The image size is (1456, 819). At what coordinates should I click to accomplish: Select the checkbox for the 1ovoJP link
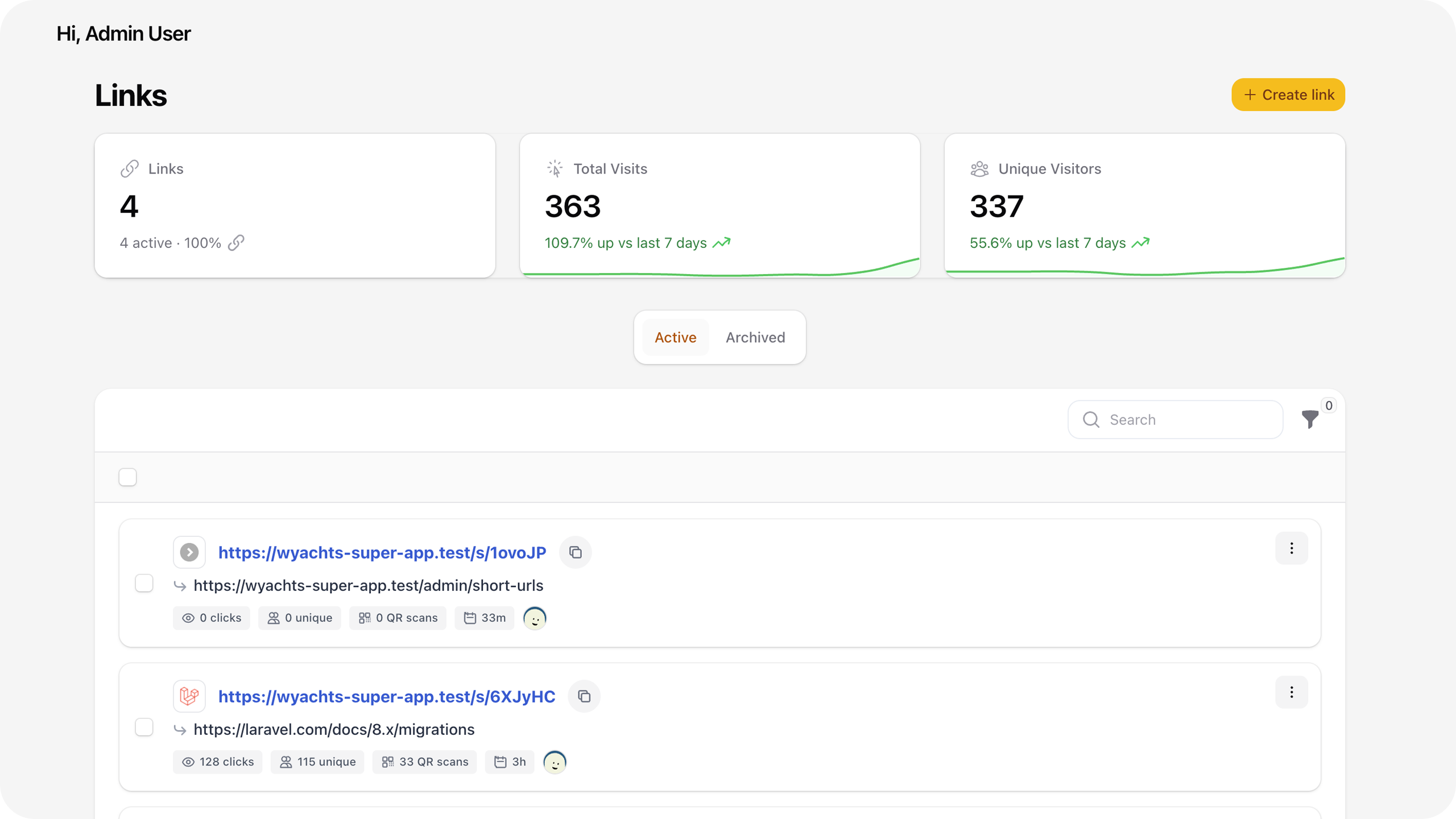(x=144, y=583)
